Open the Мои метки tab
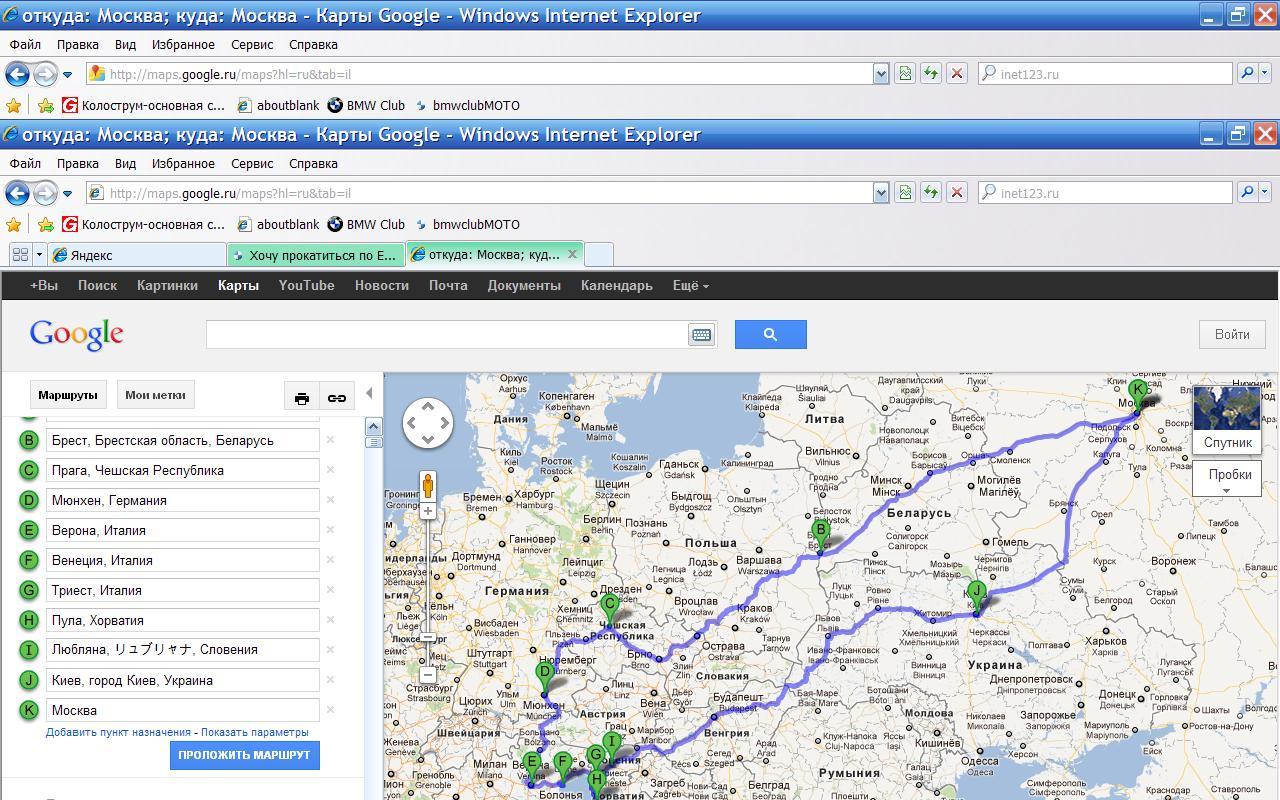This screenshot has height=800, width=1280. pyautogui.click(x=155, y=395)
